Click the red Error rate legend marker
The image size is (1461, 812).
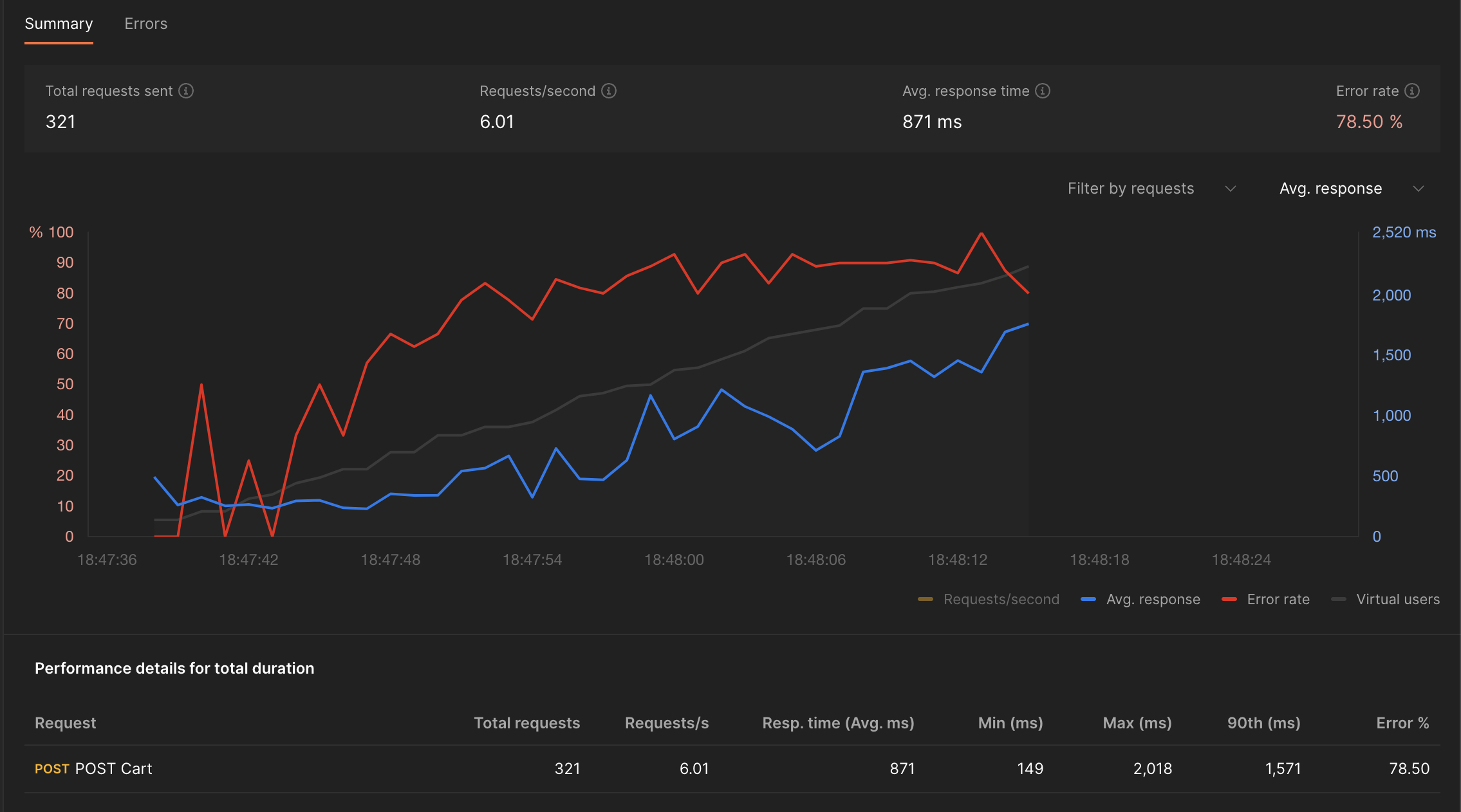[1230, 599]
